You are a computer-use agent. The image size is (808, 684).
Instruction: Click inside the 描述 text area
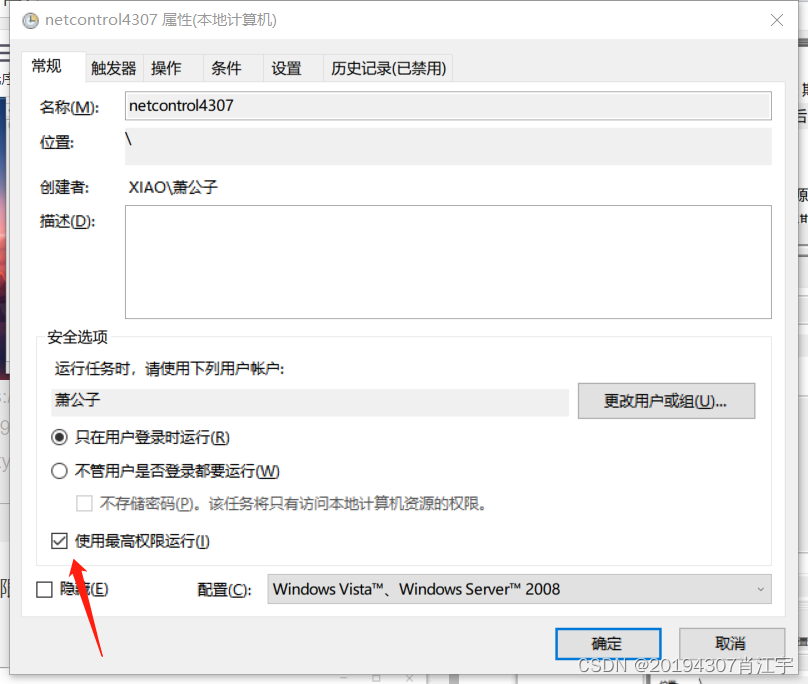point(447,260)
